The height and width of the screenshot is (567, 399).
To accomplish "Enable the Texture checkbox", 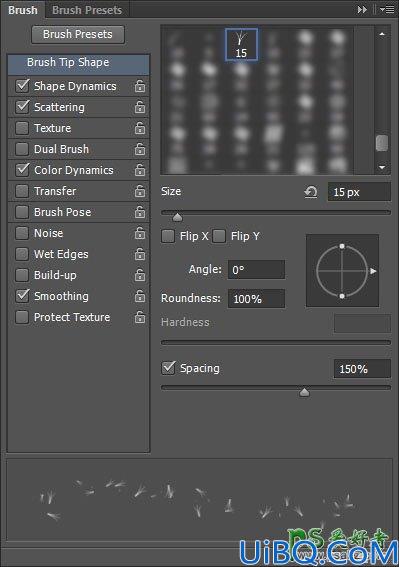I will [22, 128].
